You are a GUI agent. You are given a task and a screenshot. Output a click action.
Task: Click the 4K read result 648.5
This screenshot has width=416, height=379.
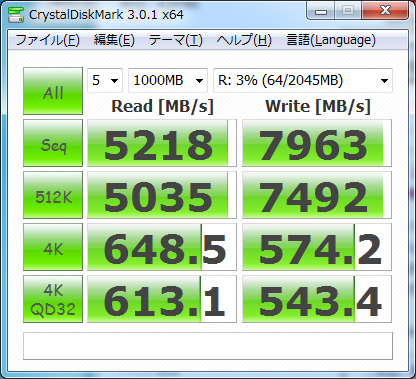coord(162,247)
